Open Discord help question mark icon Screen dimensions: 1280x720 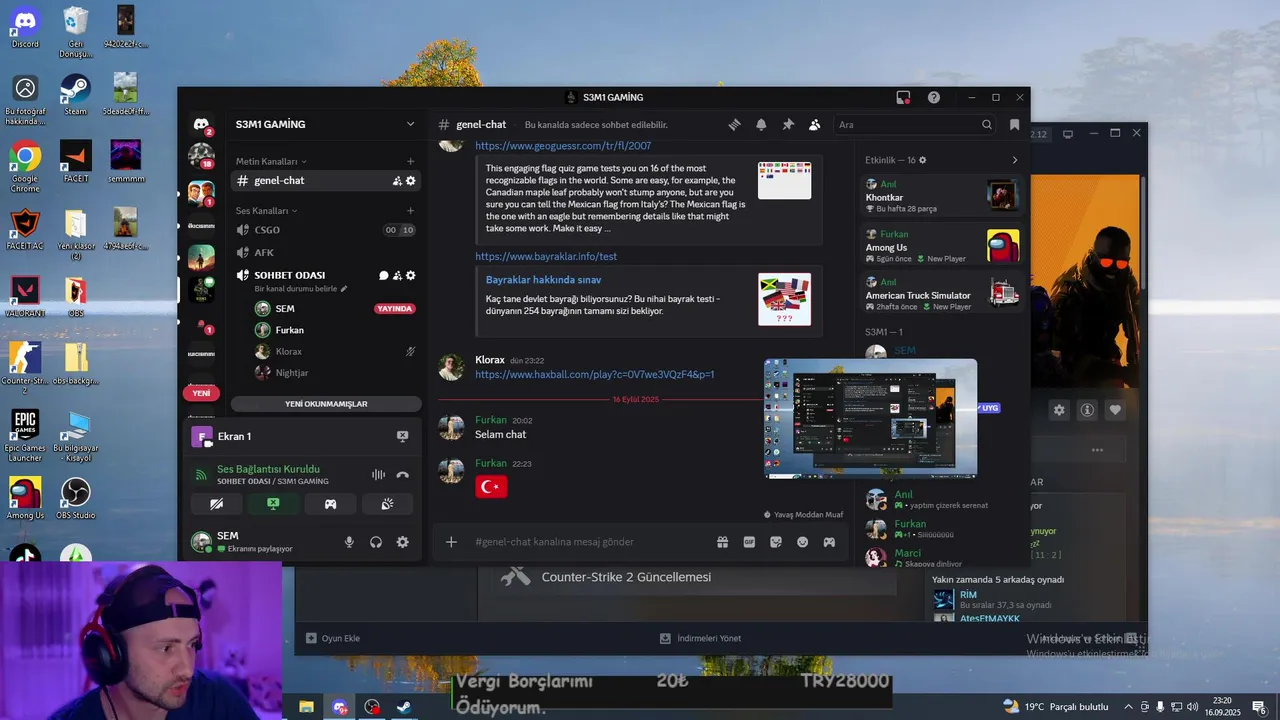(x=934, y=97)
